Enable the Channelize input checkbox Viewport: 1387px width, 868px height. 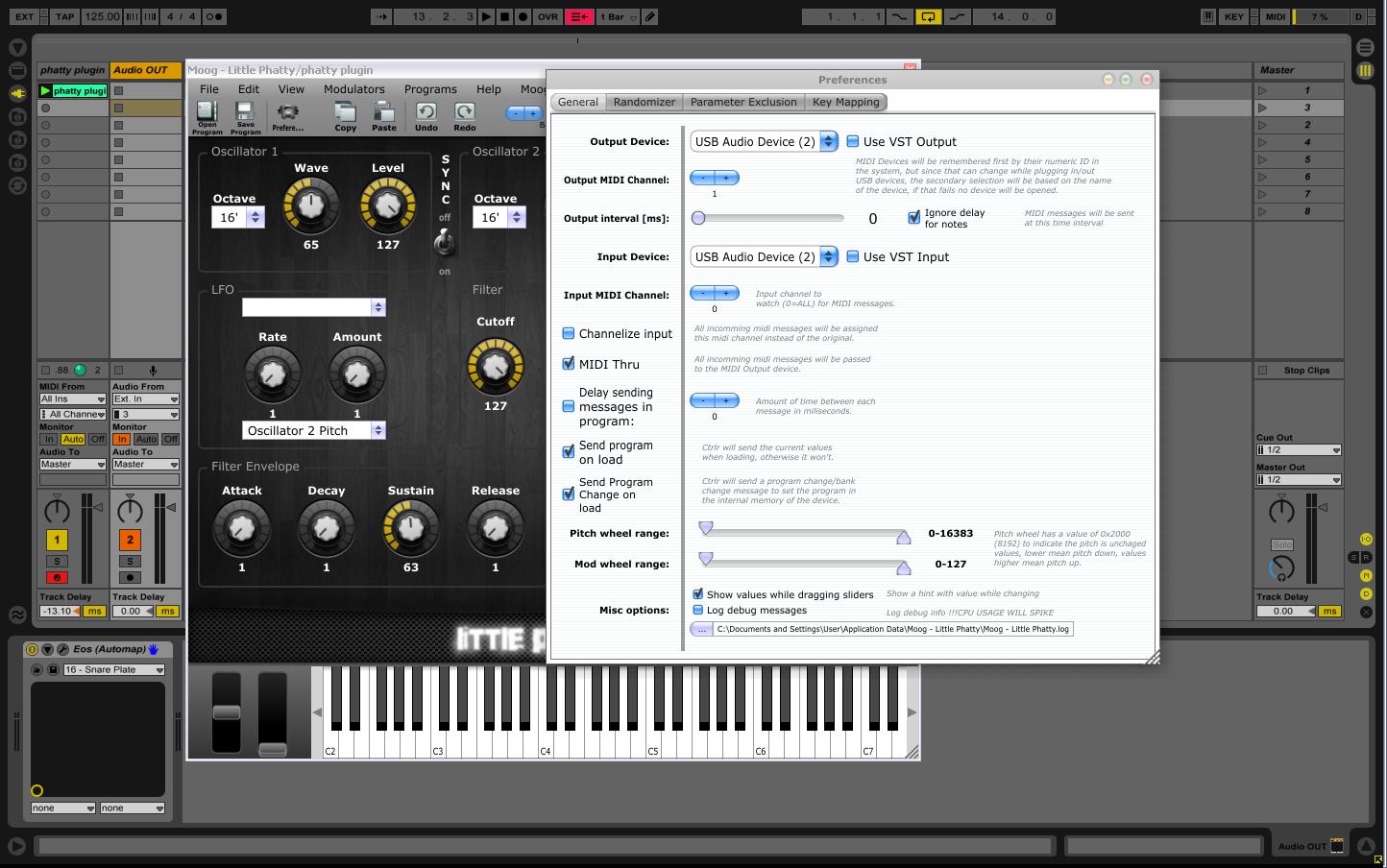tap(569, 334)
